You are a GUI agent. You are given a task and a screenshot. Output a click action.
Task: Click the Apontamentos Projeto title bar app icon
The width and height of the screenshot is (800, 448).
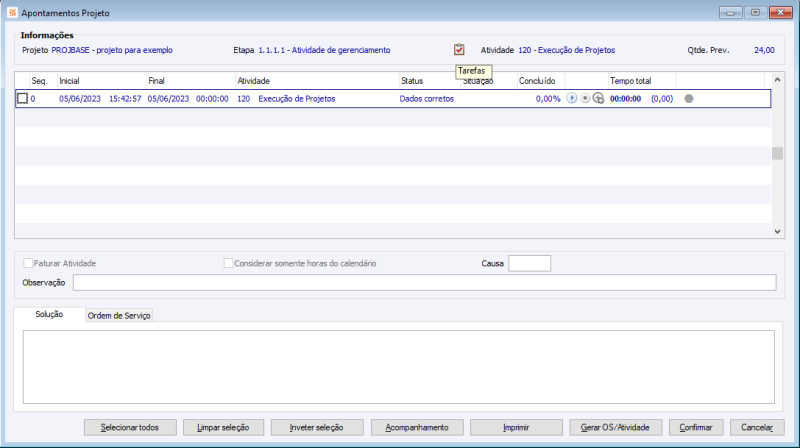12,13
